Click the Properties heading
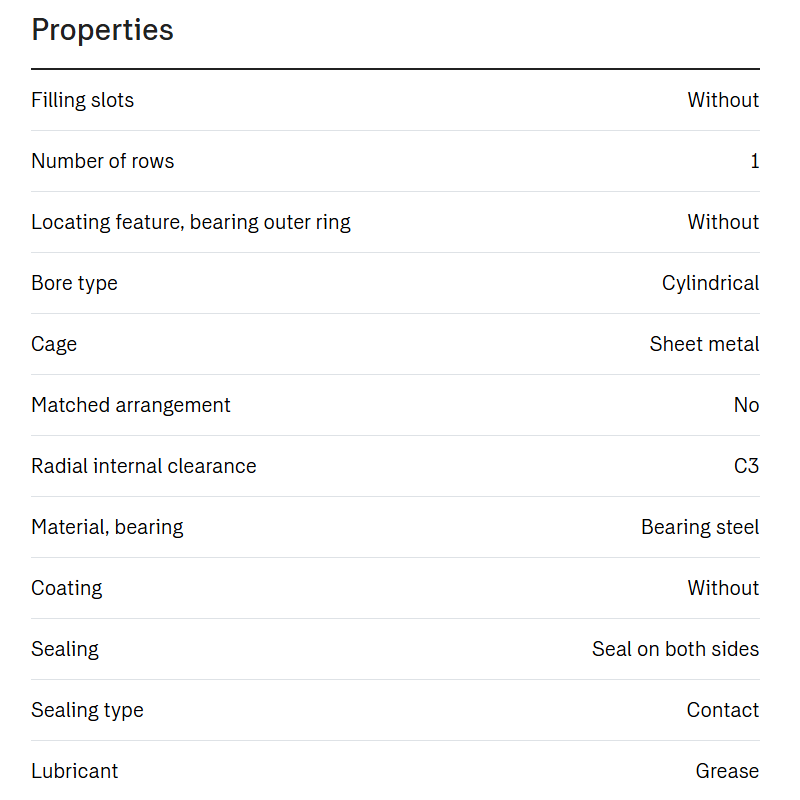This screenshot has width=800, height=800. click(102, 30)
